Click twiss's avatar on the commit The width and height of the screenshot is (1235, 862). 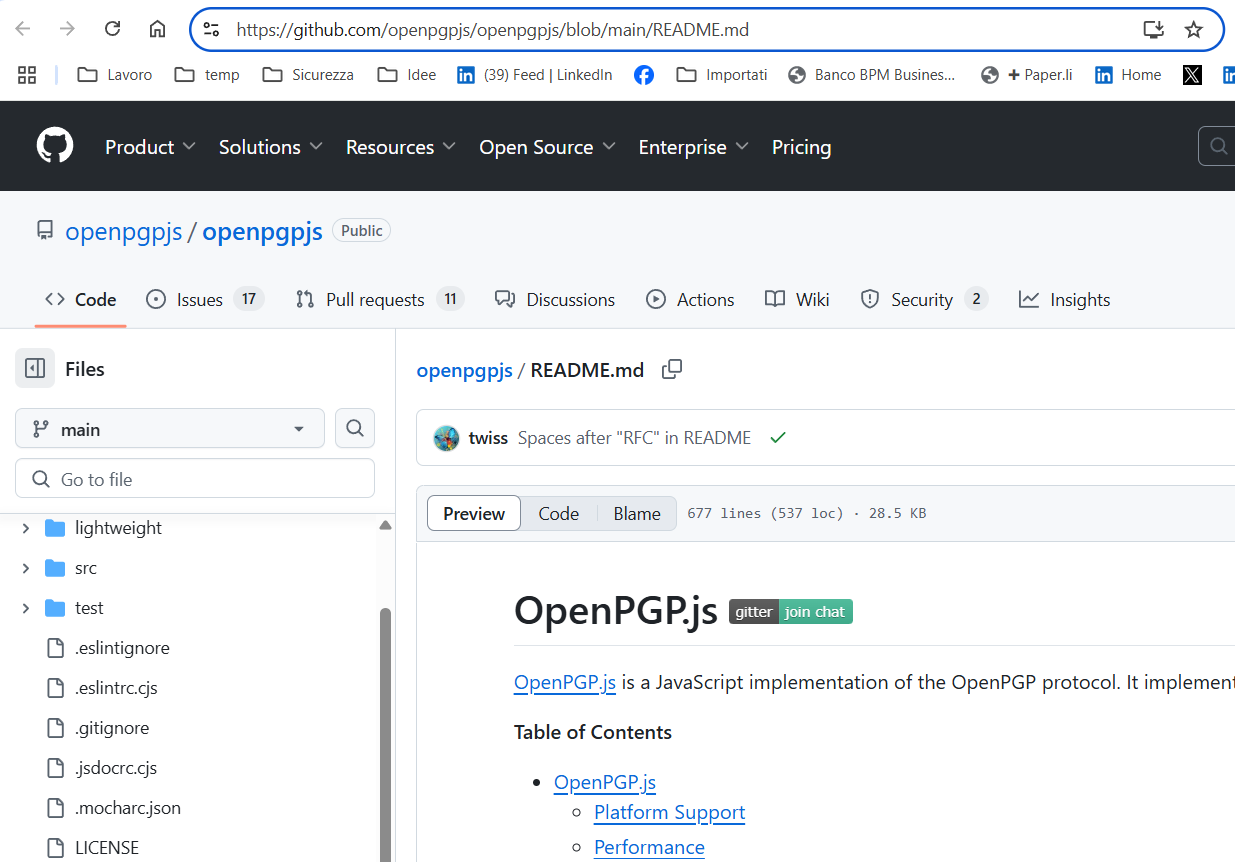446,437
